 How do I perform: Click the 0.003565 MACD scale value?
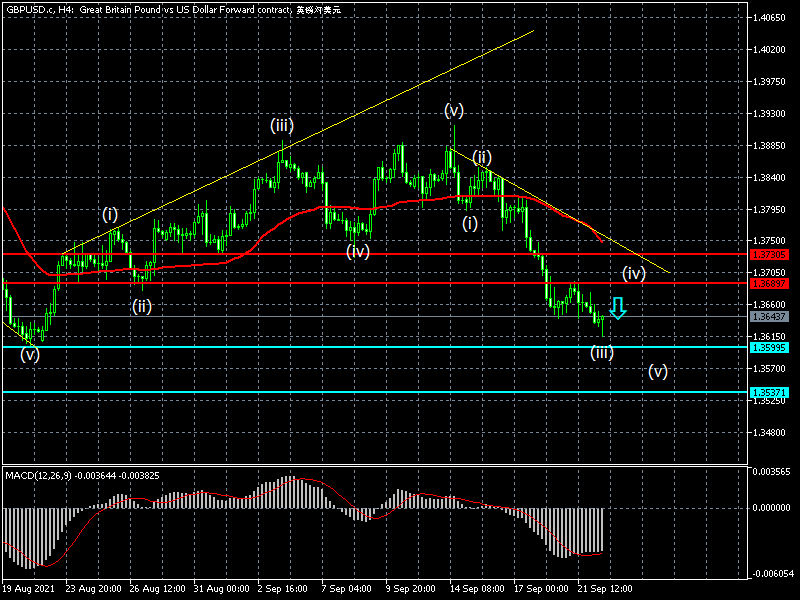(x=771, y=472)
